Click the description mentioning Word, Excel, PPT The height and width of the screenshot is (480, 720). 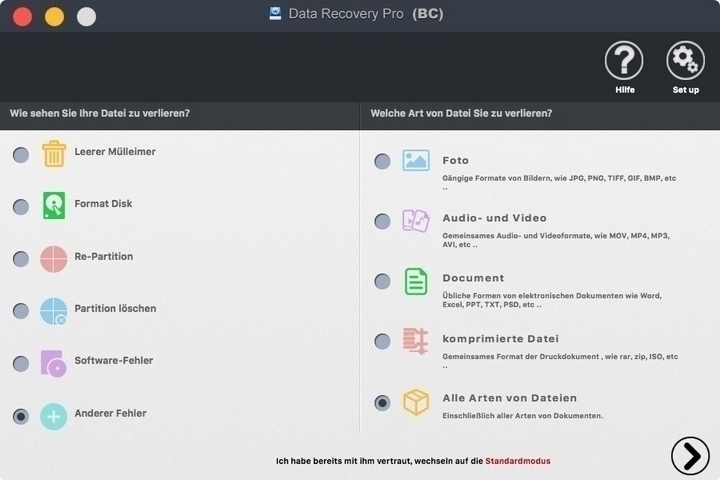[552, 300]
